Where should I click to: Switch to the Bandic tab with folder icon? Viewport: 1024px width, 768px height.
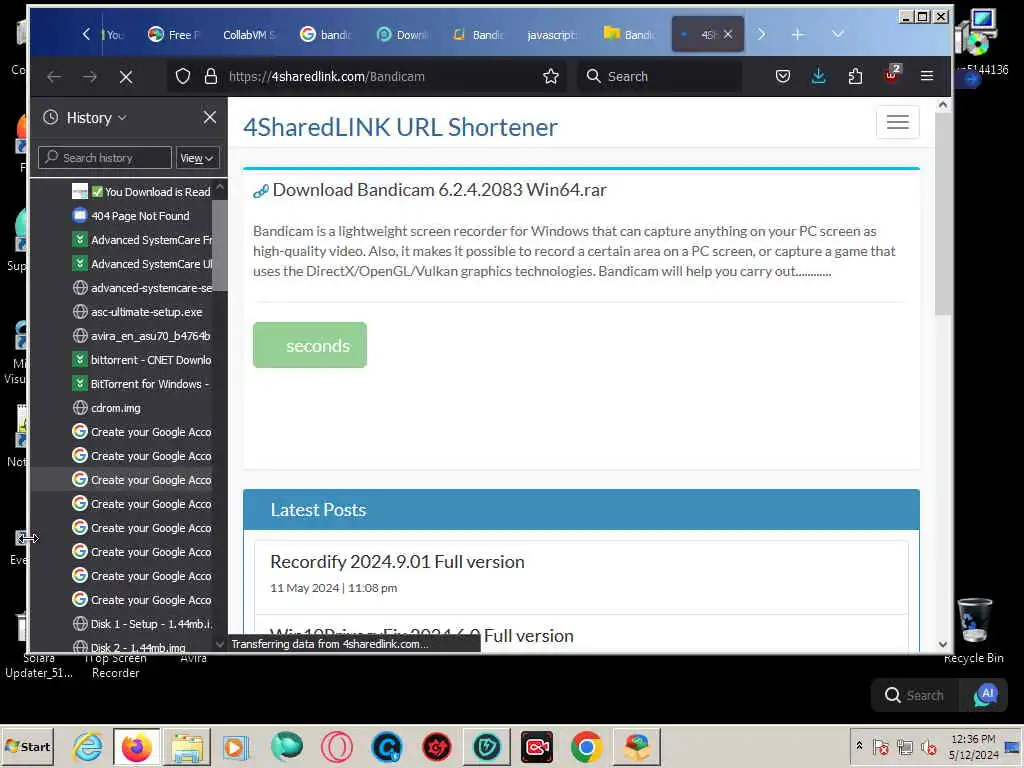point(629,35)
